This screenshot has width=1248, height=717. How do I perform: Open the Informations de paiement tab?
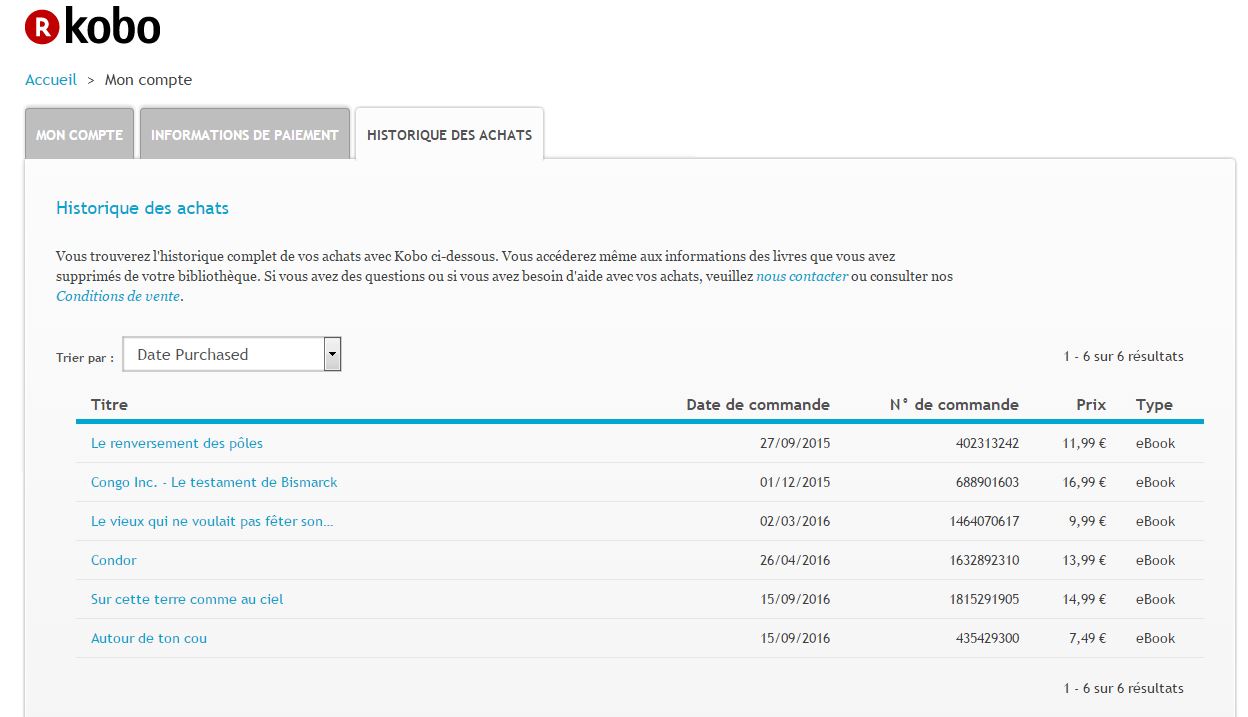(245, 135)
